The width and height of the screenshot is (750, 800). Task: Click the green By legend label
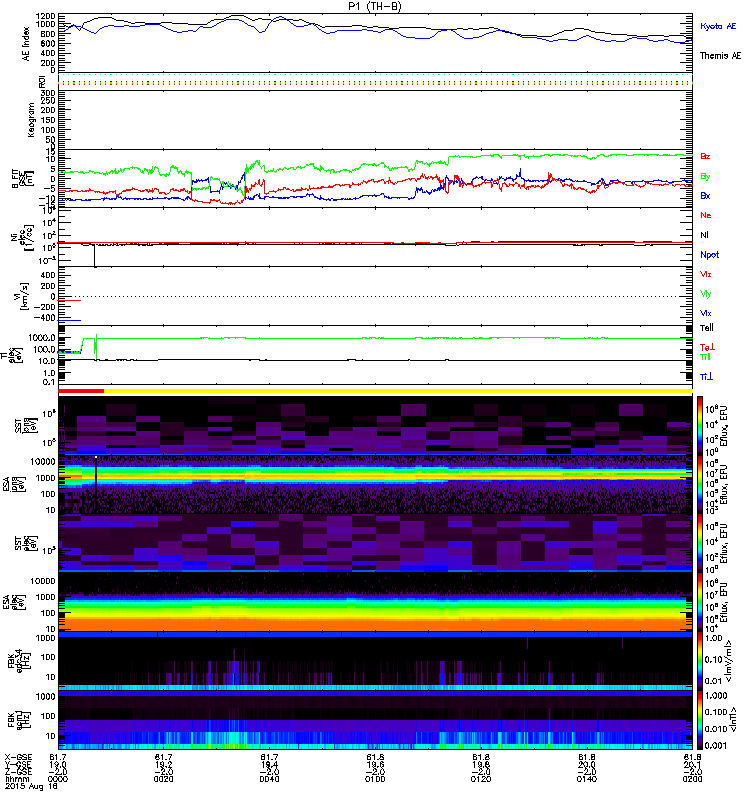point(705,177)
